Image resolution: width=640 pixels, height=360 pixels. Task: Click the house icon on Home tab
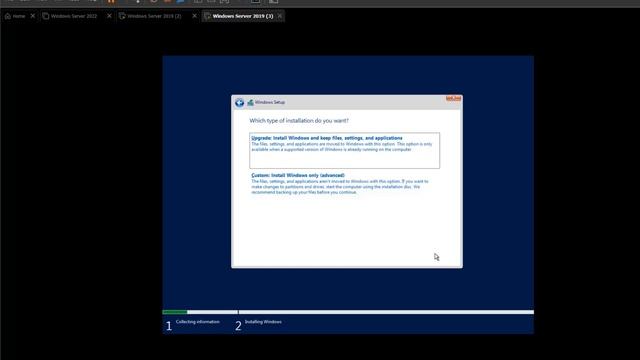point(8,16)
